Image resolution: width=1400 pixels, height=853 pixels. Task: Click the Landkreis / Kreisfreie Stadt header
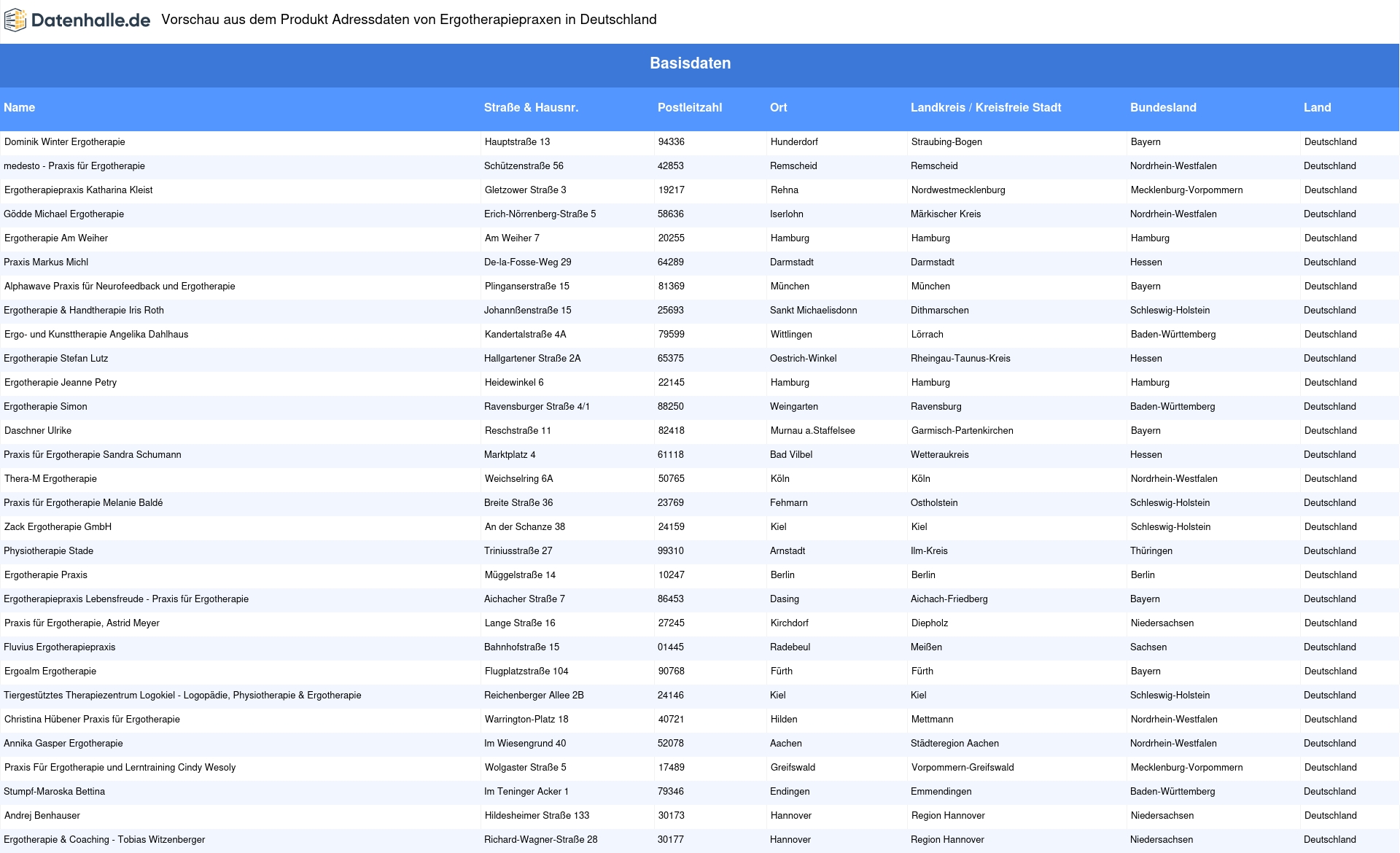pyautogui.click(x=986, y=108)
